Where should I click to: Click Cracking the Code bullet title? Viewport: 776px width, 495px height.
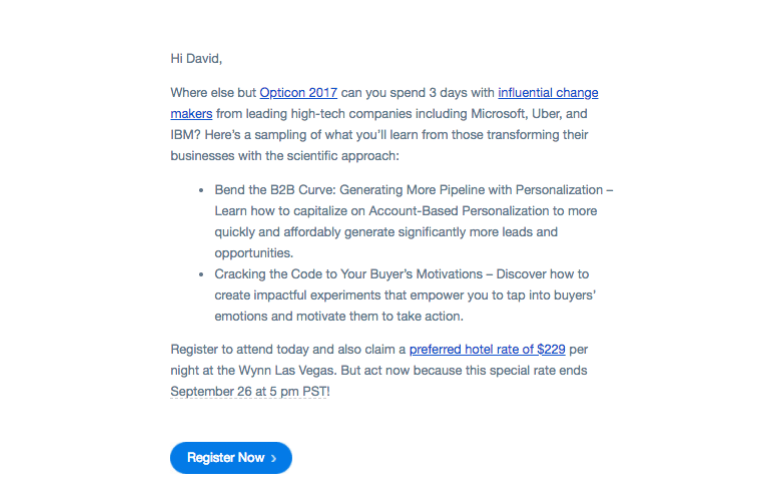tap(348, 274)
